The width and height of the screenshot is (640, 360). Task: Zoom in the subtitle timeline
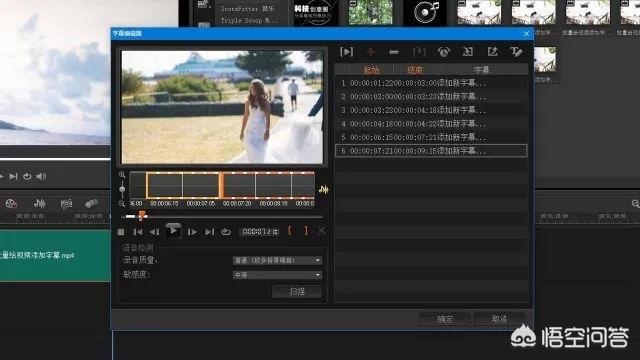click(x=122, y=175)
